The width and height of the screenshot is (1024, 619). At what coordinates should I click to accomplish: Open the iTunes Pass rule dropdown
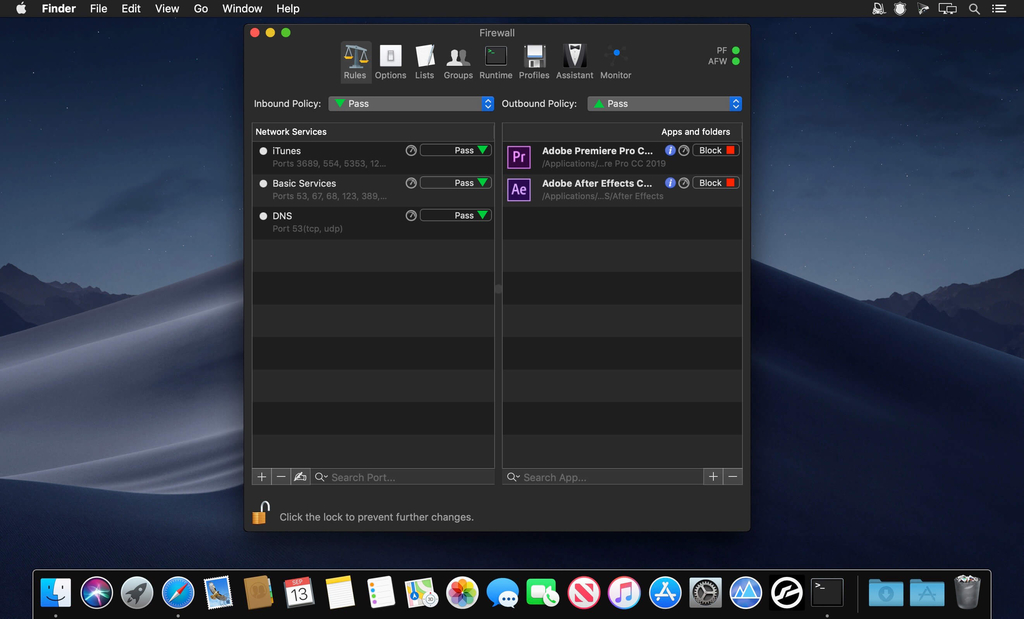[x=456, y=151]
